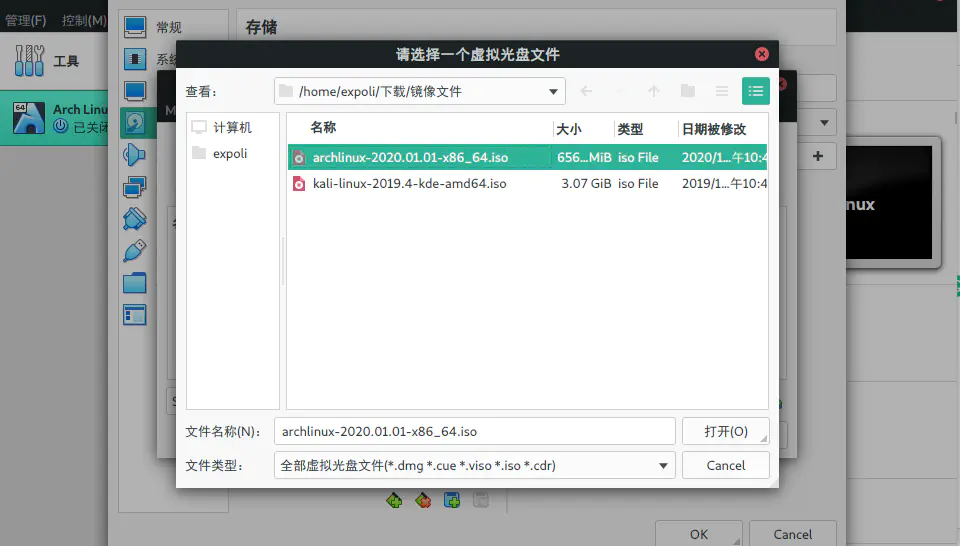Add storage attachment icon

tap(452, 501)
